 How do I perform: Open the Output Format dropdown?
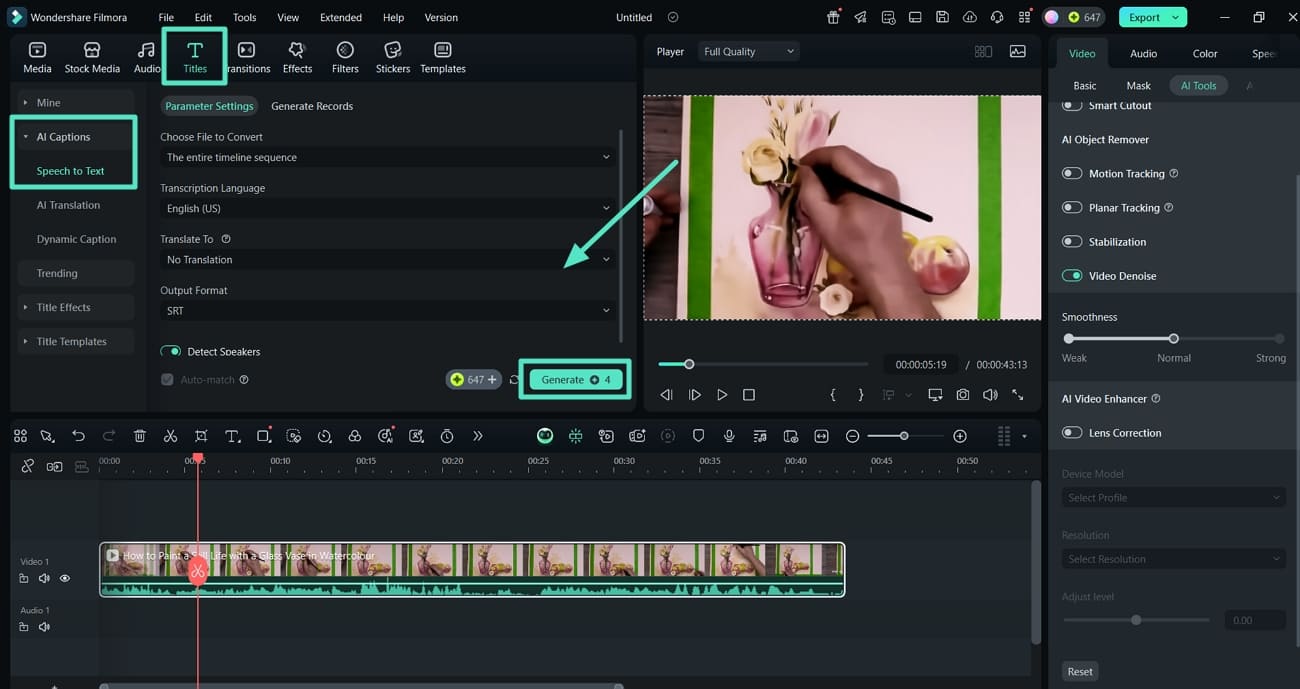click(388, 310)
